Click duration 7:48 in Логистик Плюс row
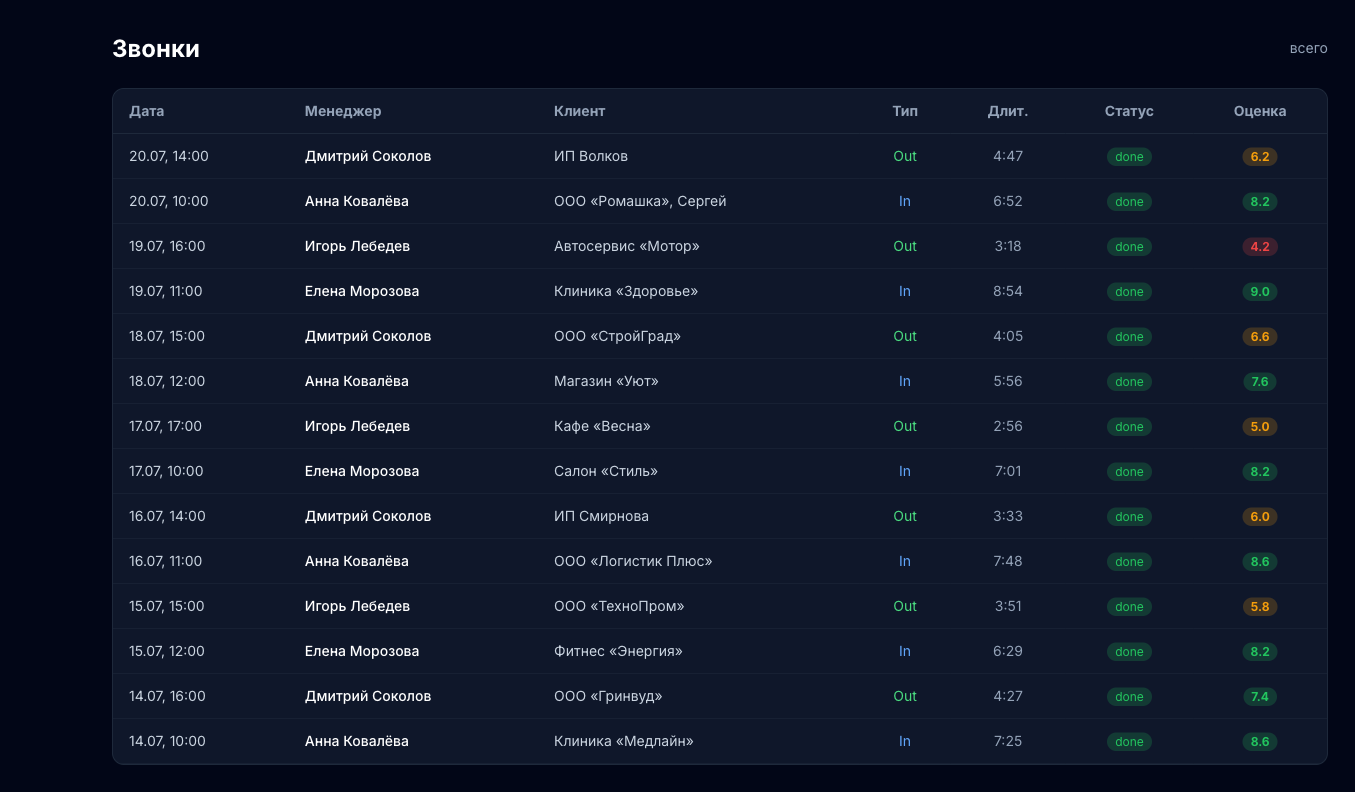 click(x=1008, y=561)
